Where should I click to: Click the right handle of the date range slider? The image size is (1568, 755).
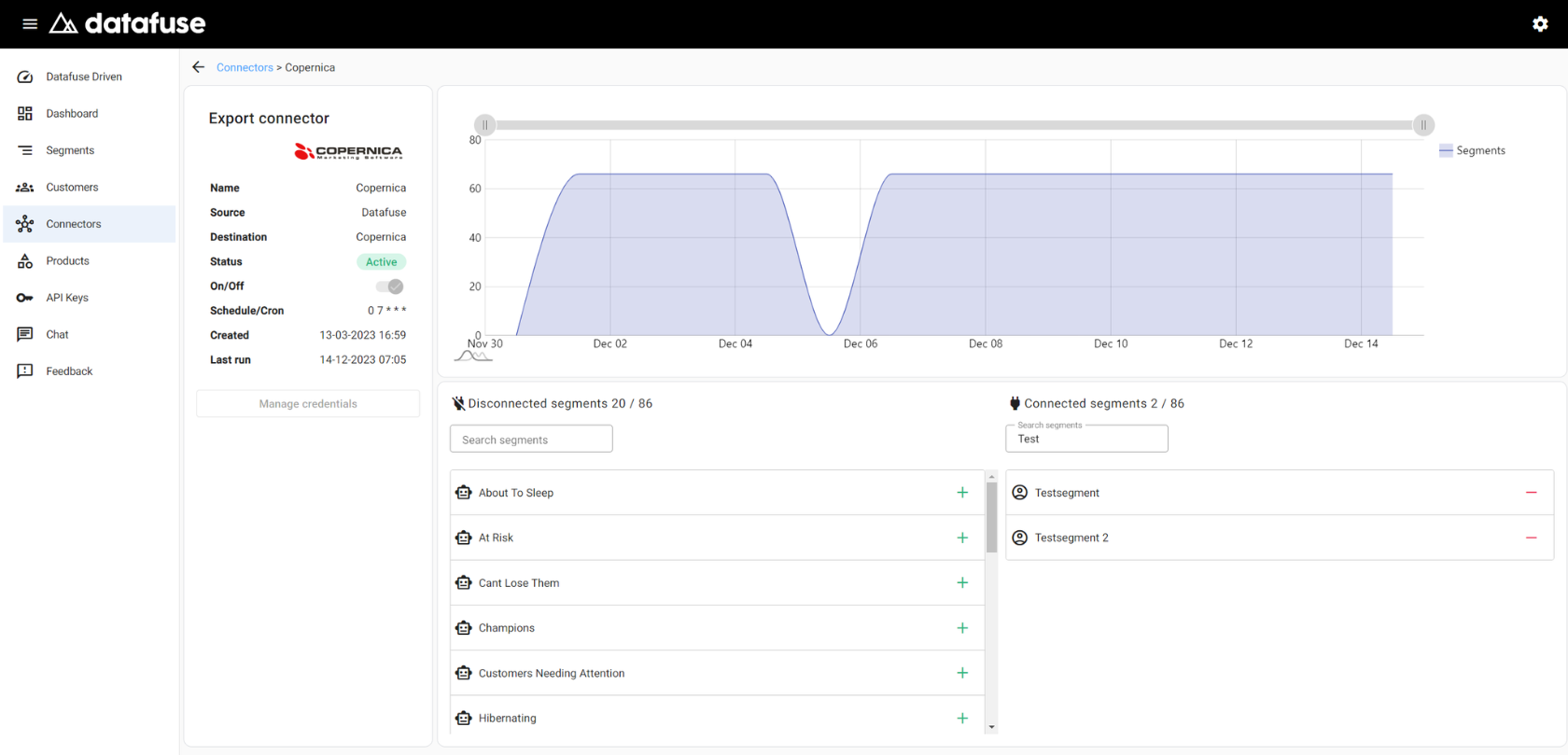(x=1423, y=125)
